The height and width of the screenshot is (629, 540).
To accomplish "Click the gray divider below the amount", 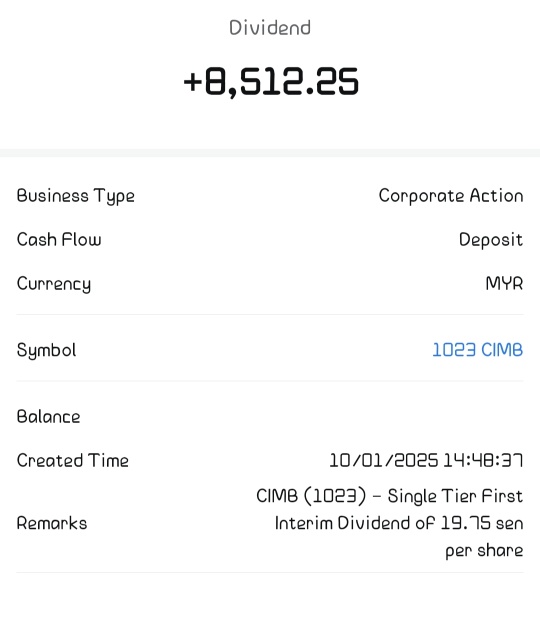I will pyautogui.click(x=270, y=153).
